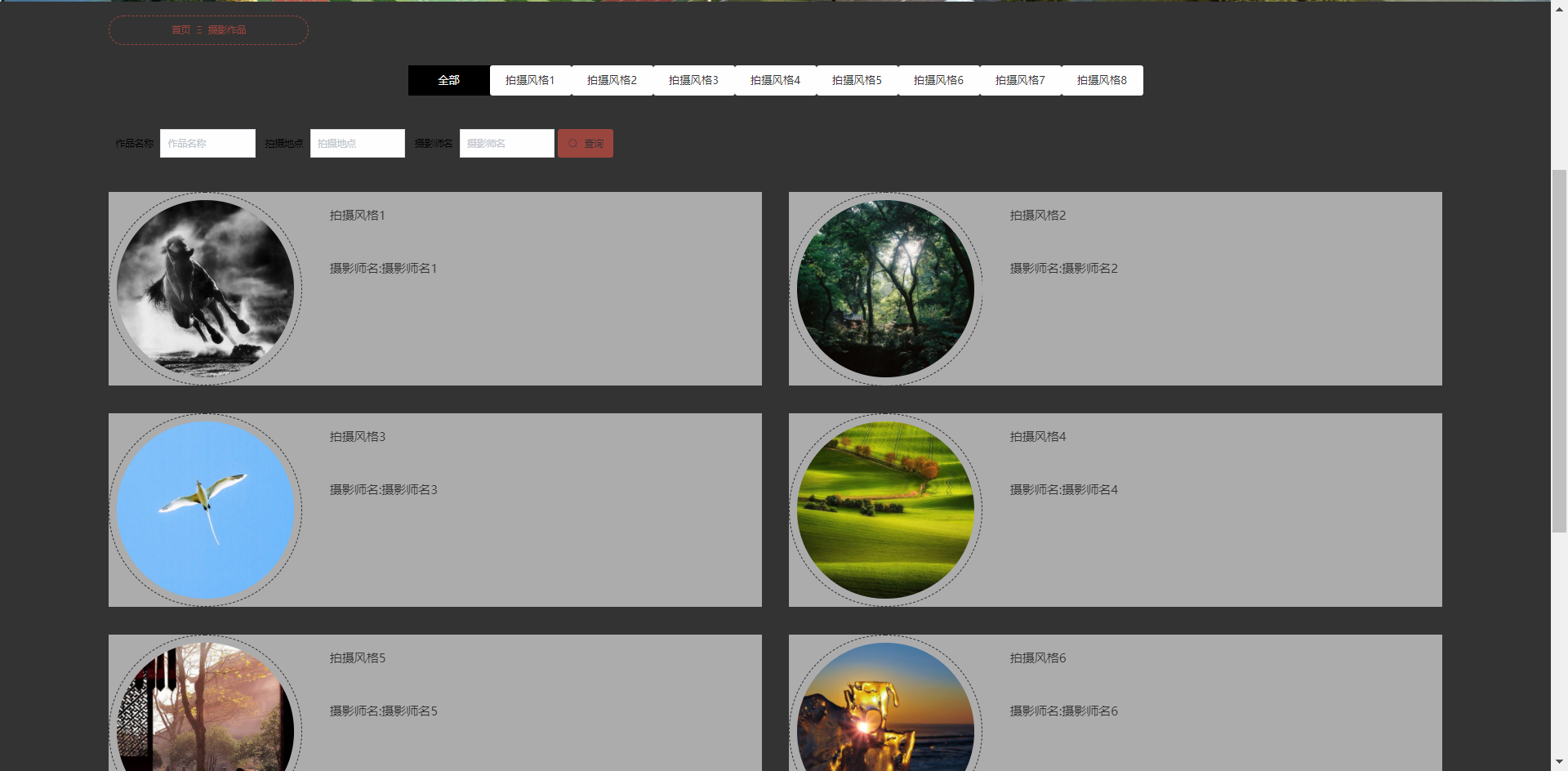Open the green forest photo thumbnail
This screenshot has width=1568, height=771.
(886, 288)
